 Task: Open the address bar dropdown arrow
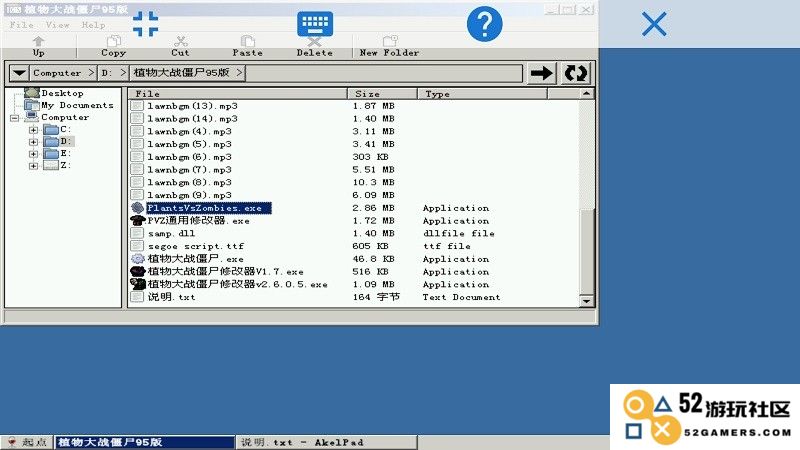point(19,73)
